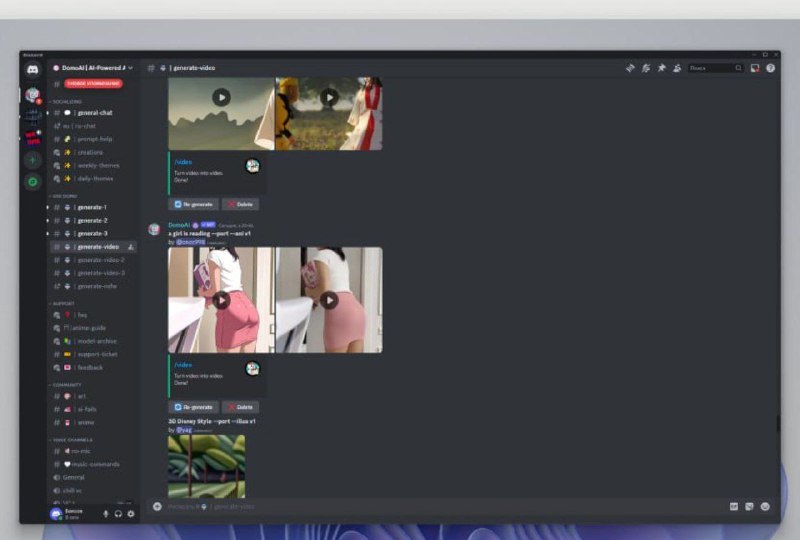Click the red unread mentions pill button

pyautogui.click(x=93, y=84)
